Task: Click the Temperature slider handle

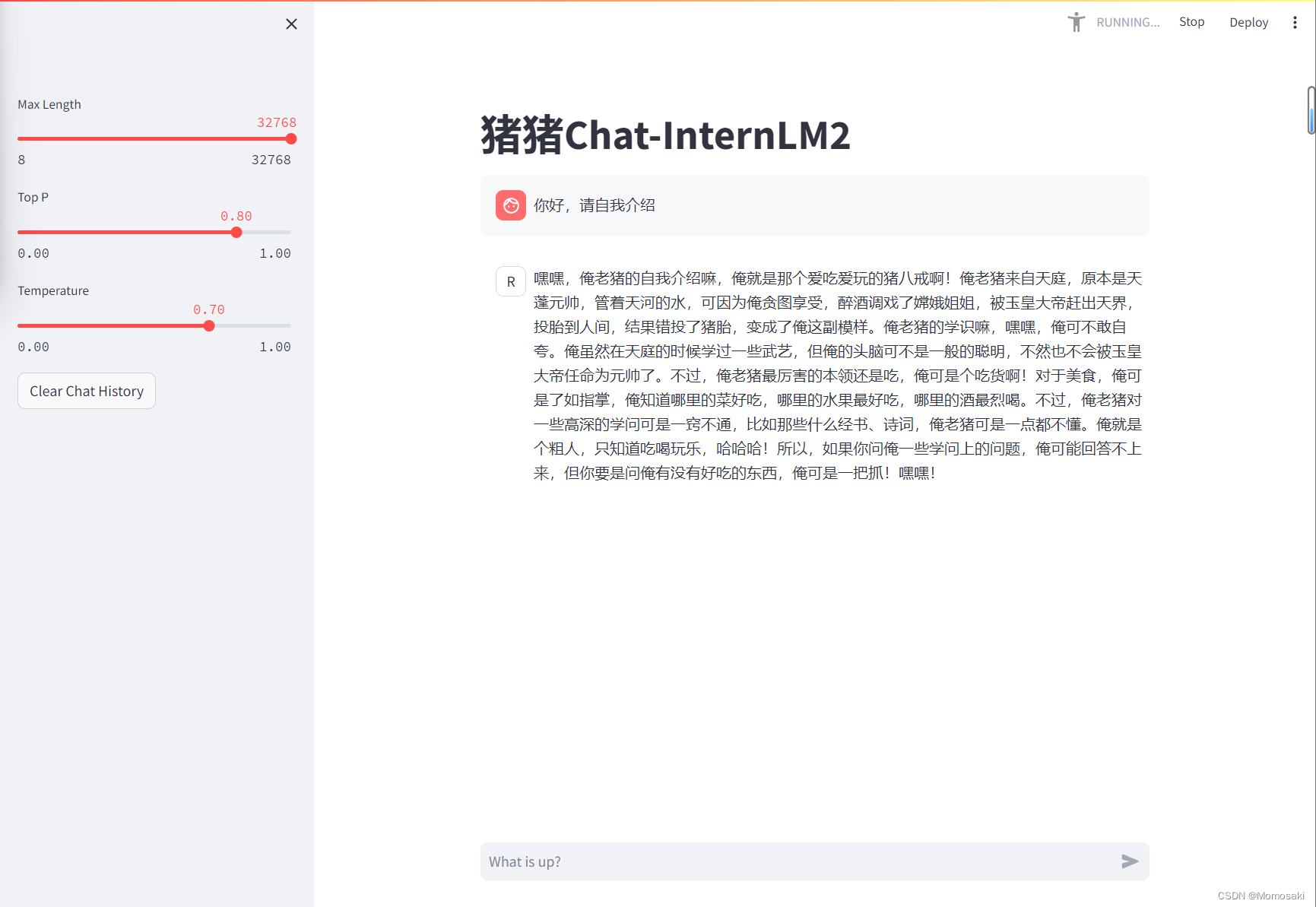Action: pos(209,326)
